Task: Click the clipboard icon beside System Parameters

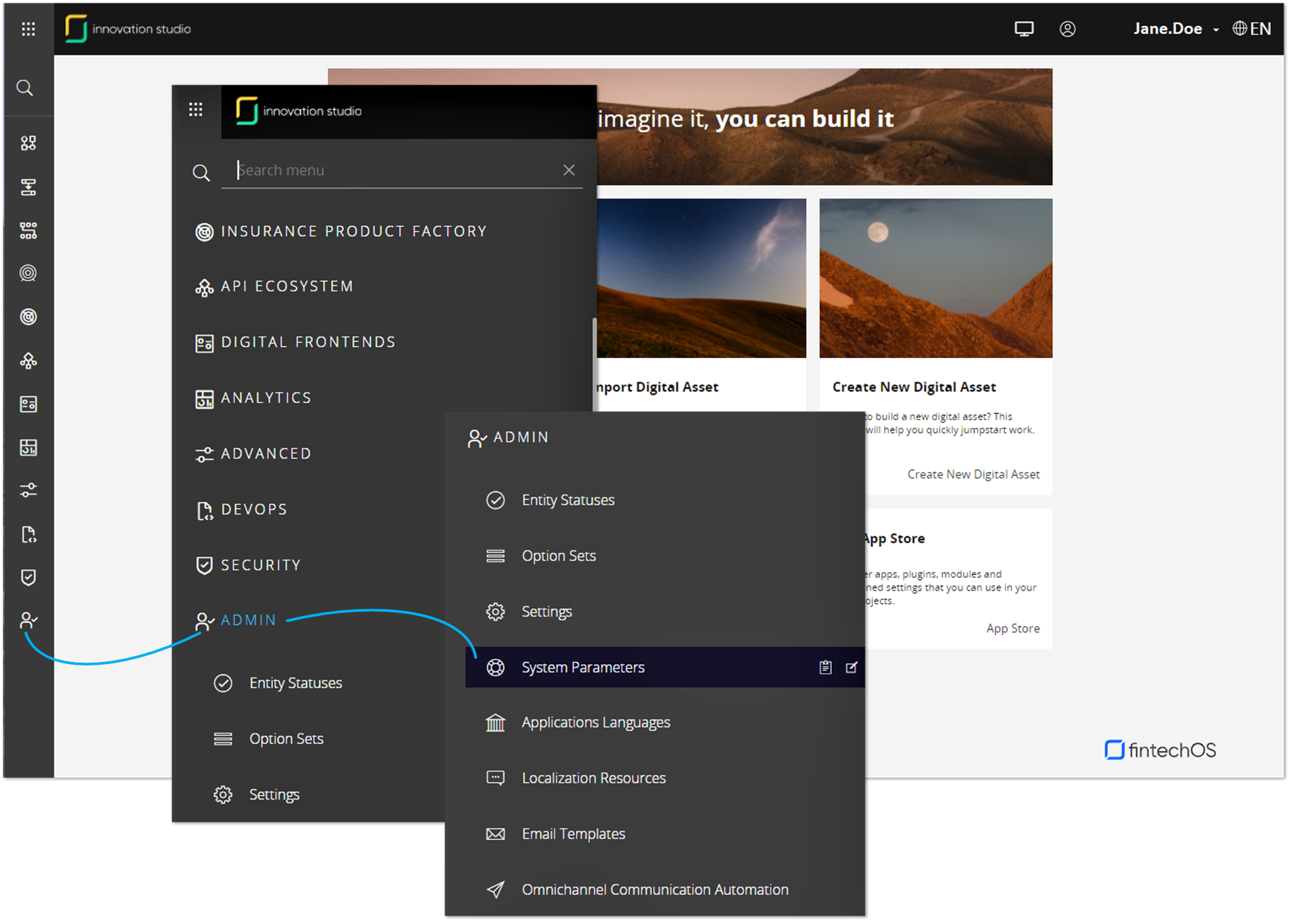Action: click(825, 668)
